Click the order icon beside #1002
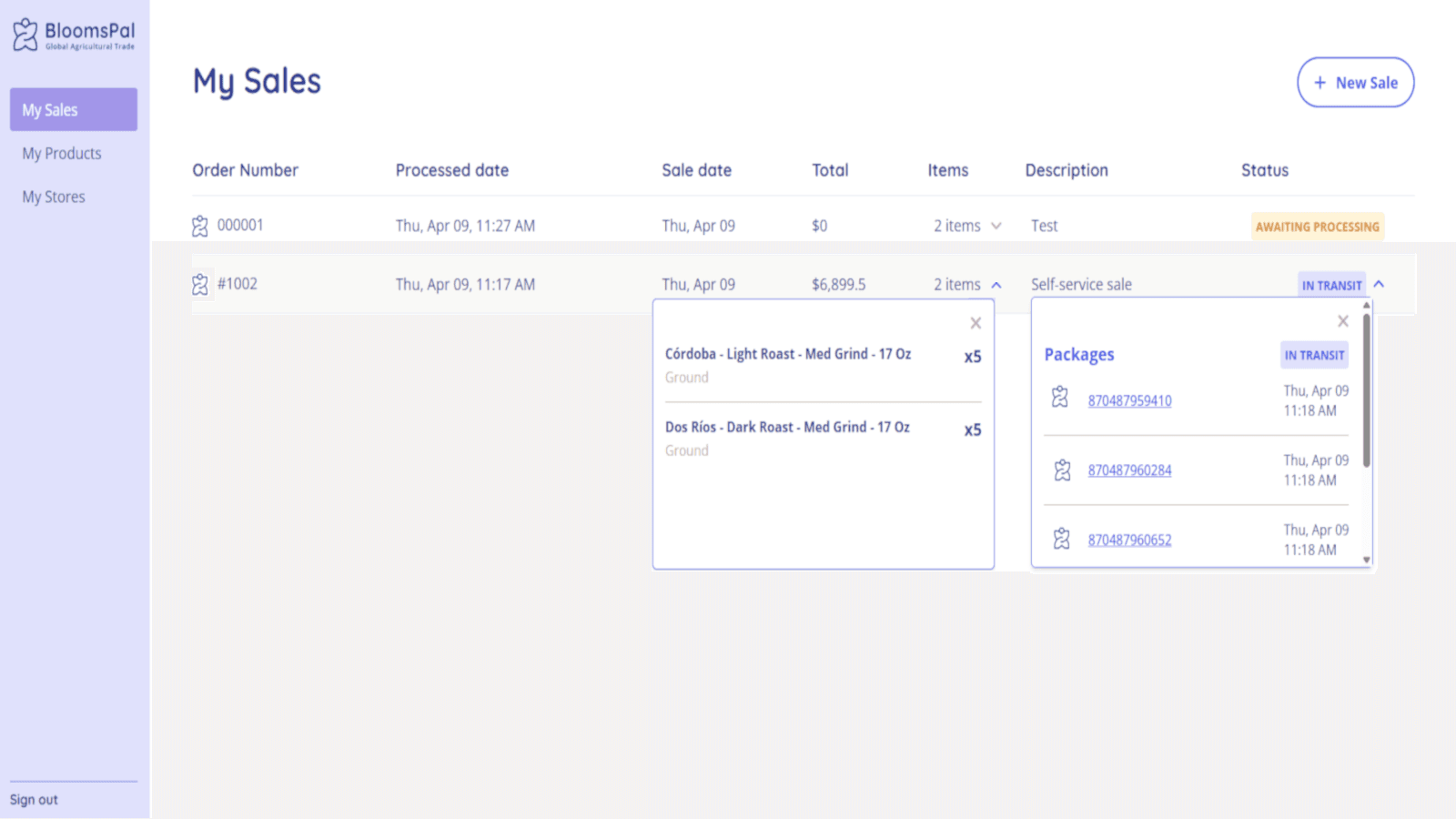 coord(200,285)
